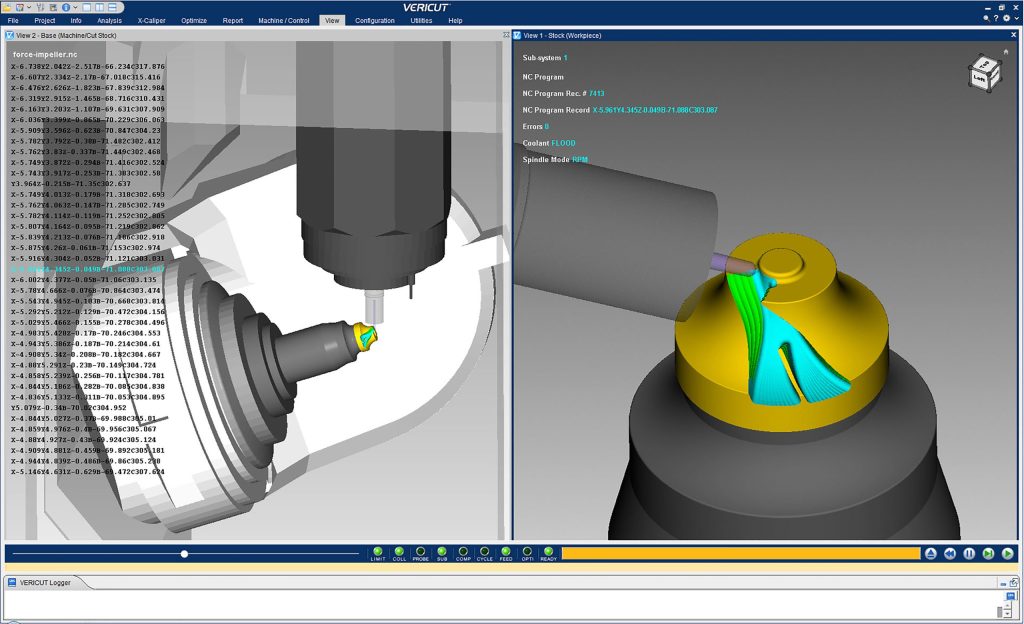Open the X-Caliper menu
1024x624 pixels.
[x=153, y=20]
